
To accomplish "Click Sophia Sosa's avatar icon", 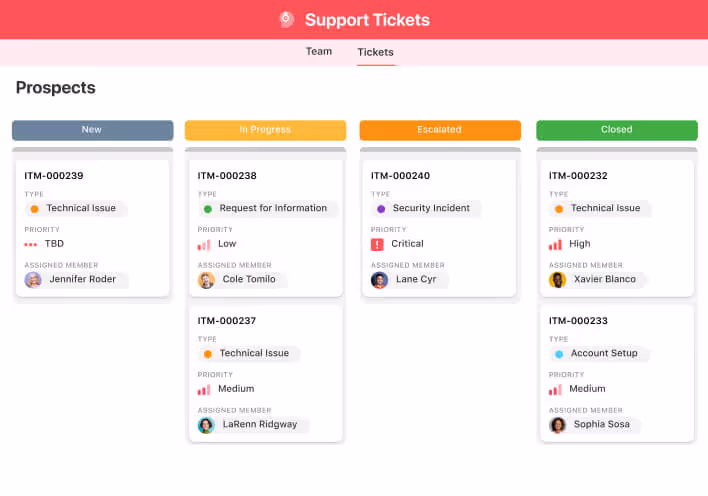I will [558, 425].
